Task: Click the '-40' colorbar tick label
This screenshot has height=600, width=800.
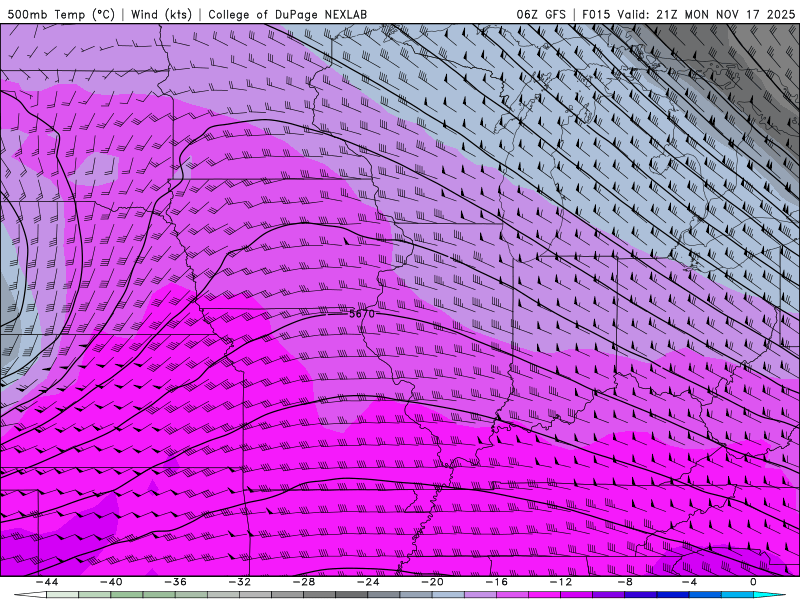Action: pos(111,582)
